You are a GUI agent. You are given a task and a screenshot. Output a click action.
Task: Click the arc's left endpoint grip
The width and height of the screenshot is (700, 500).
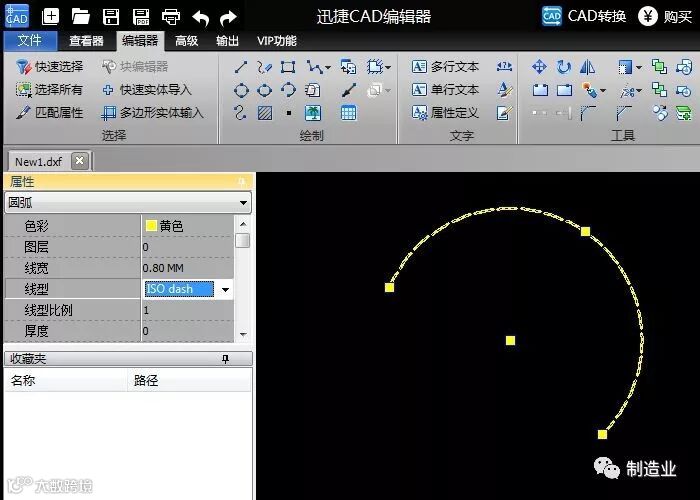(x=390, y=287)
